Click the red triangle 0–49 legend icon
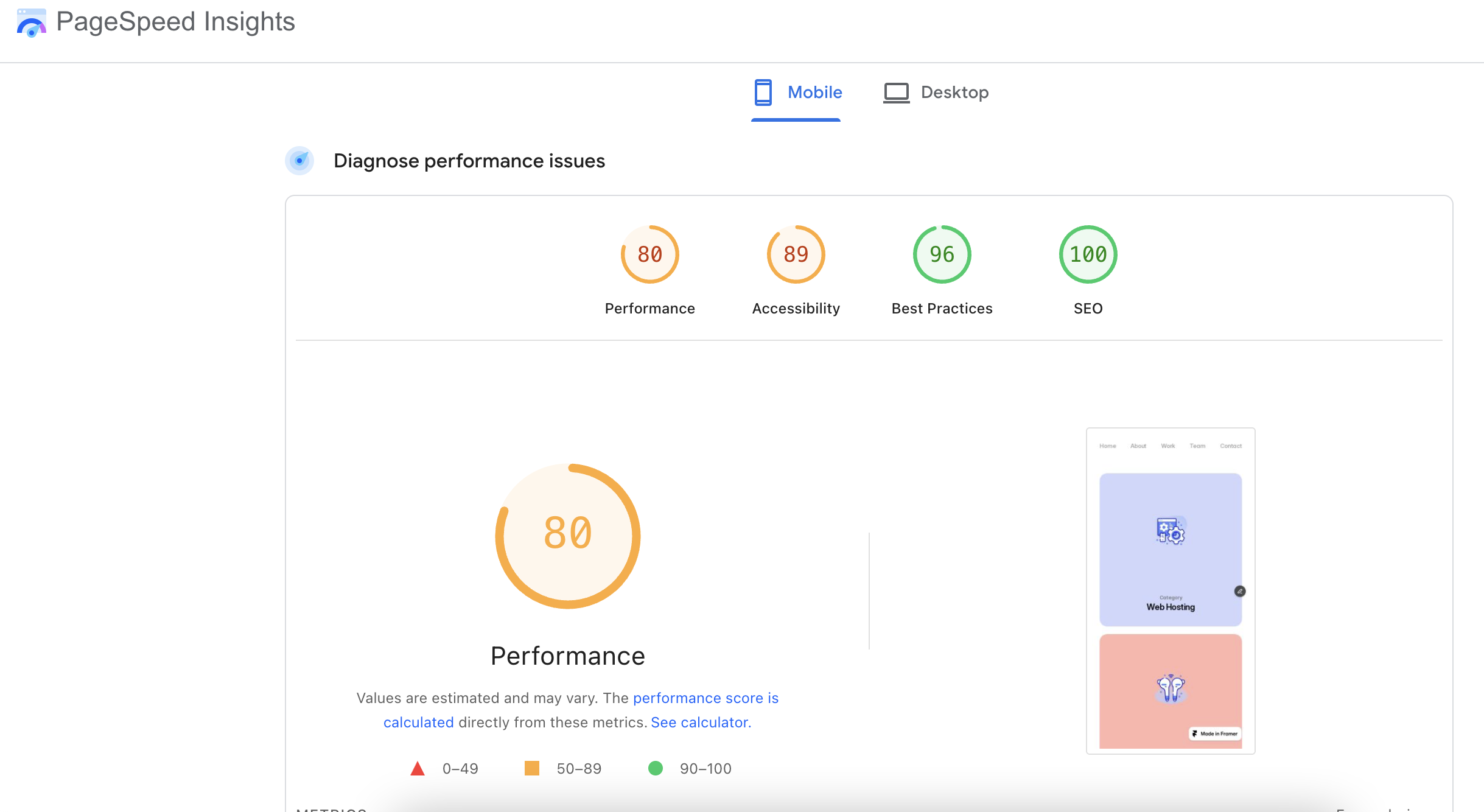1484x812 pixels. click(x=418, y=768)
